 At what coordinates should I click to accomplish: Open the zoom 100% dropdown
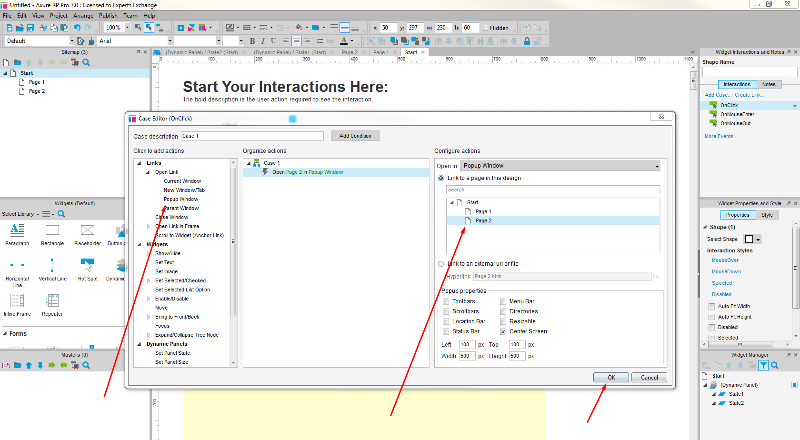tap(128, 28)
